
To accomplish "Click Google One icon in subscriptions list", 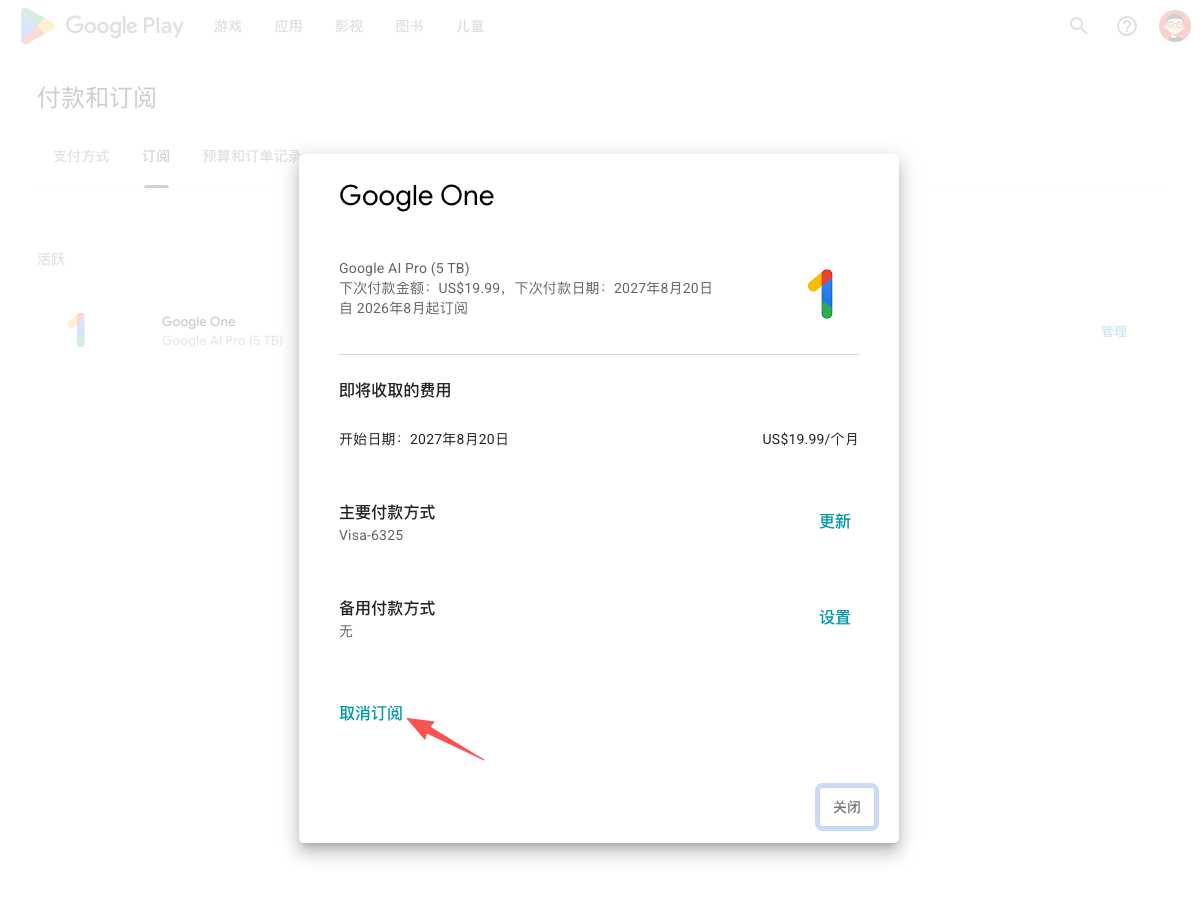I will coord(78,331).
